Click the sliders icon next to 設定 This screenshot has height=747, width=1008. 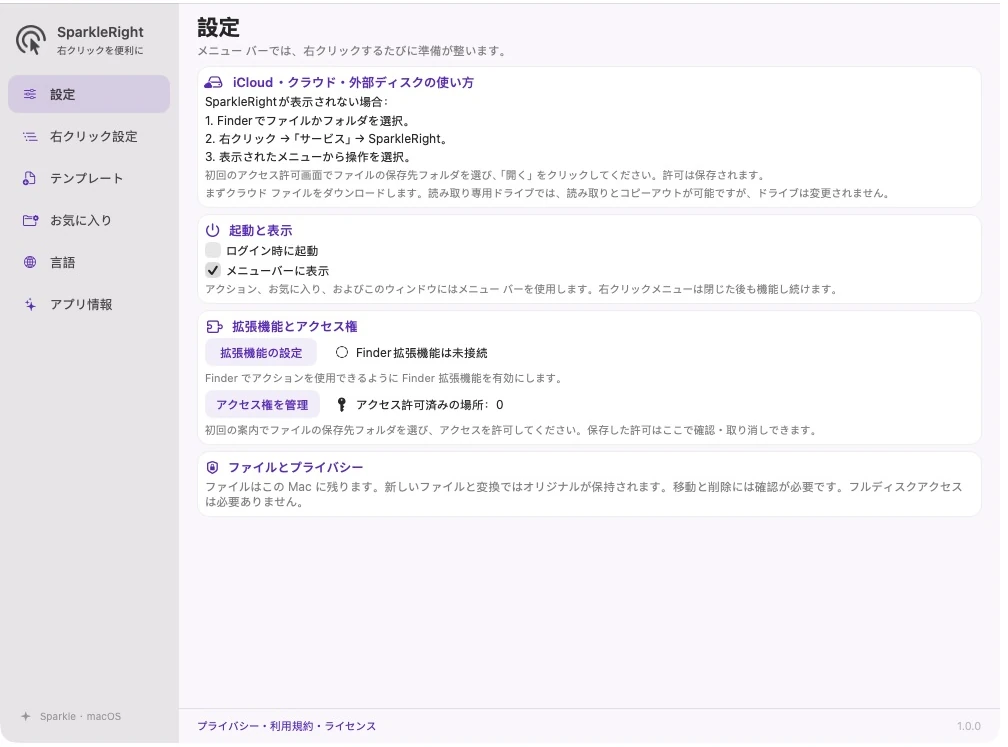click(x=30, y=94)
